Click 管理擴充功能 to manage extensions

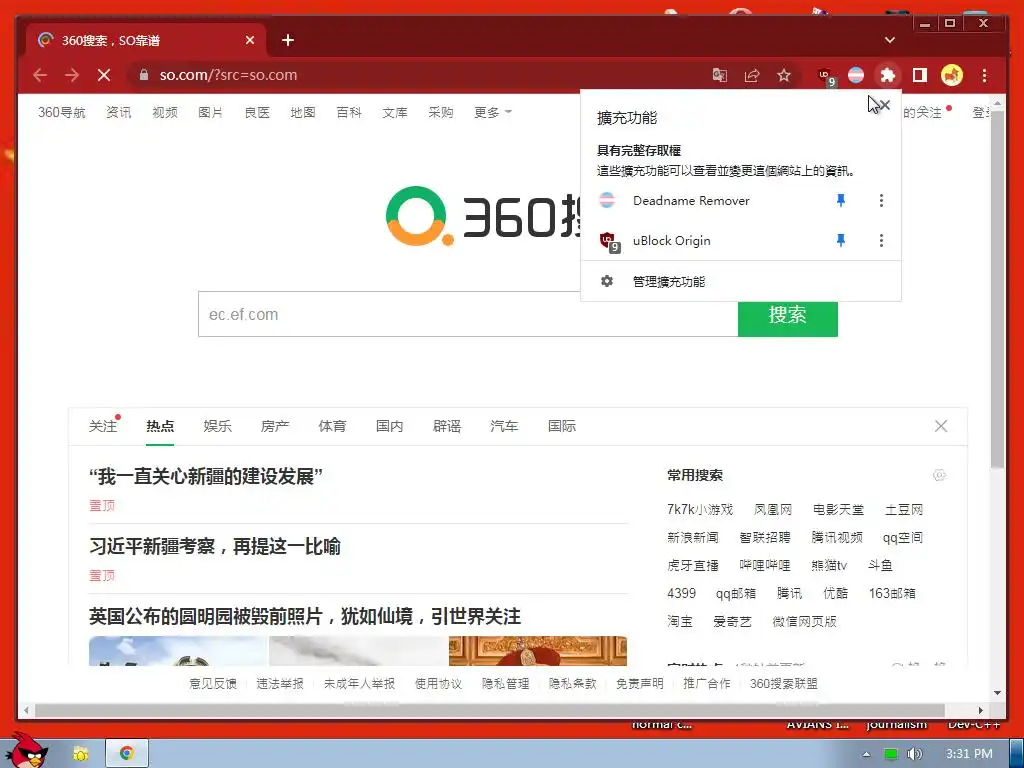741,281
